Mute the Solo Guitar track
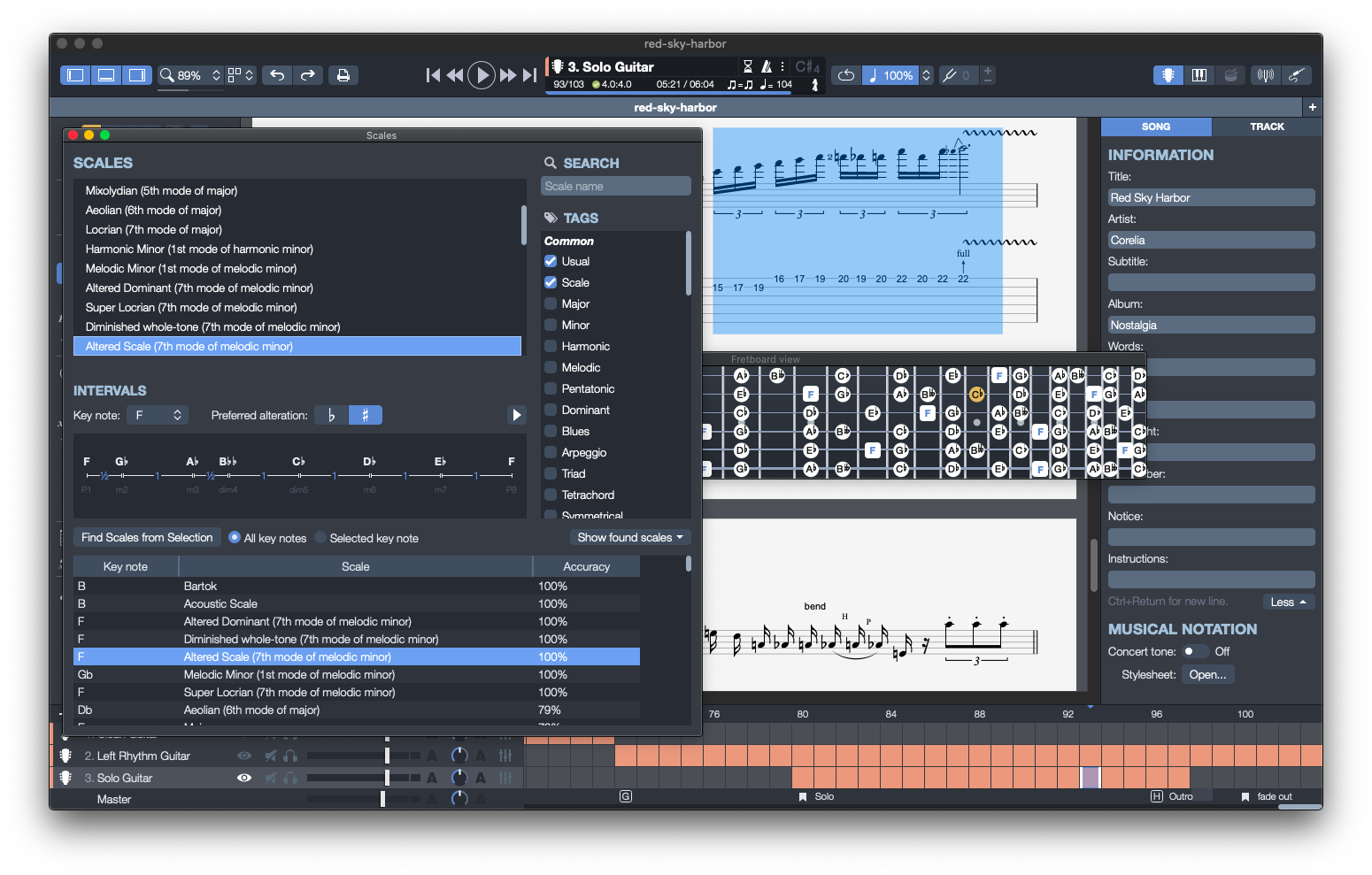The height and width of the screenshot is (875, 1372). click(x=270, y=778)
